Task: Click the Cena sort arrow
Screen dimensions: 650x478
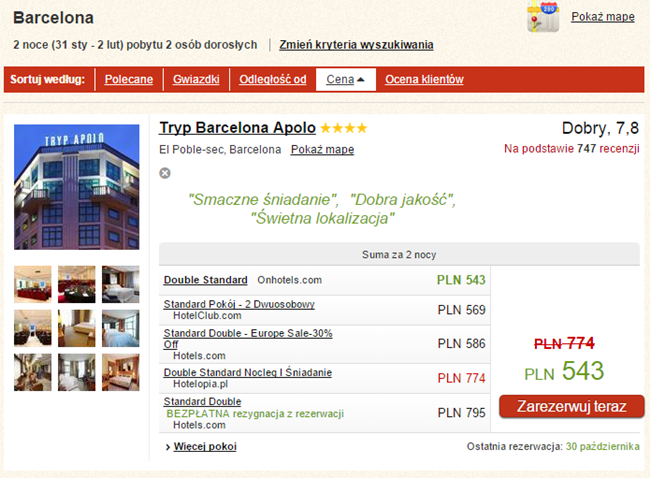Action: [361, 80]
